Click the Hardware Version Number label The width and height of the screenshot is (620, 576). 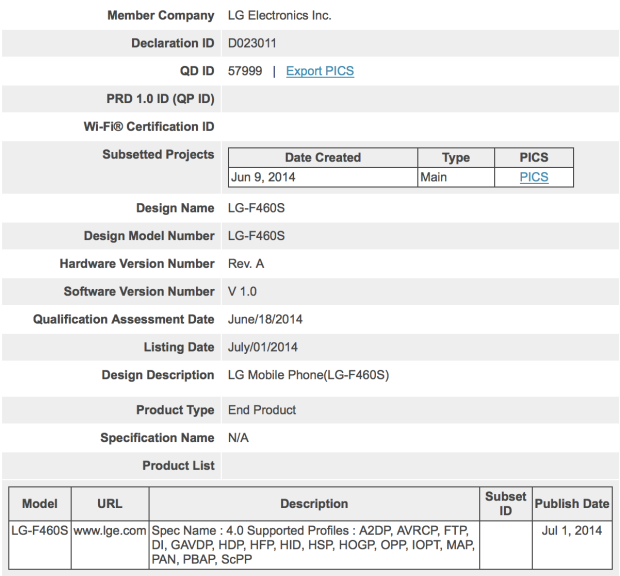click(137, 264)
